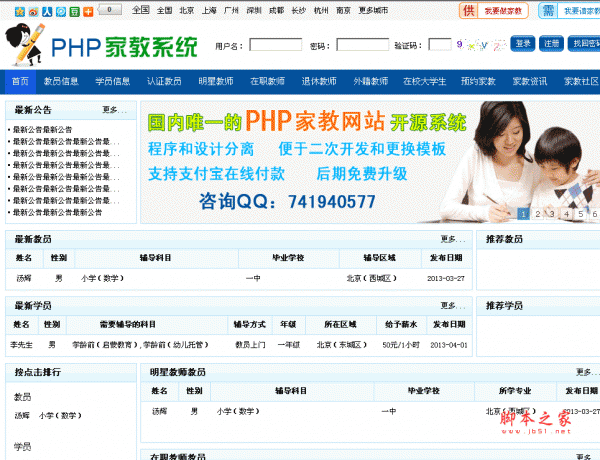Click 李先生 in 最新学员 table
The image size is (600, 460).
point(21,345)
